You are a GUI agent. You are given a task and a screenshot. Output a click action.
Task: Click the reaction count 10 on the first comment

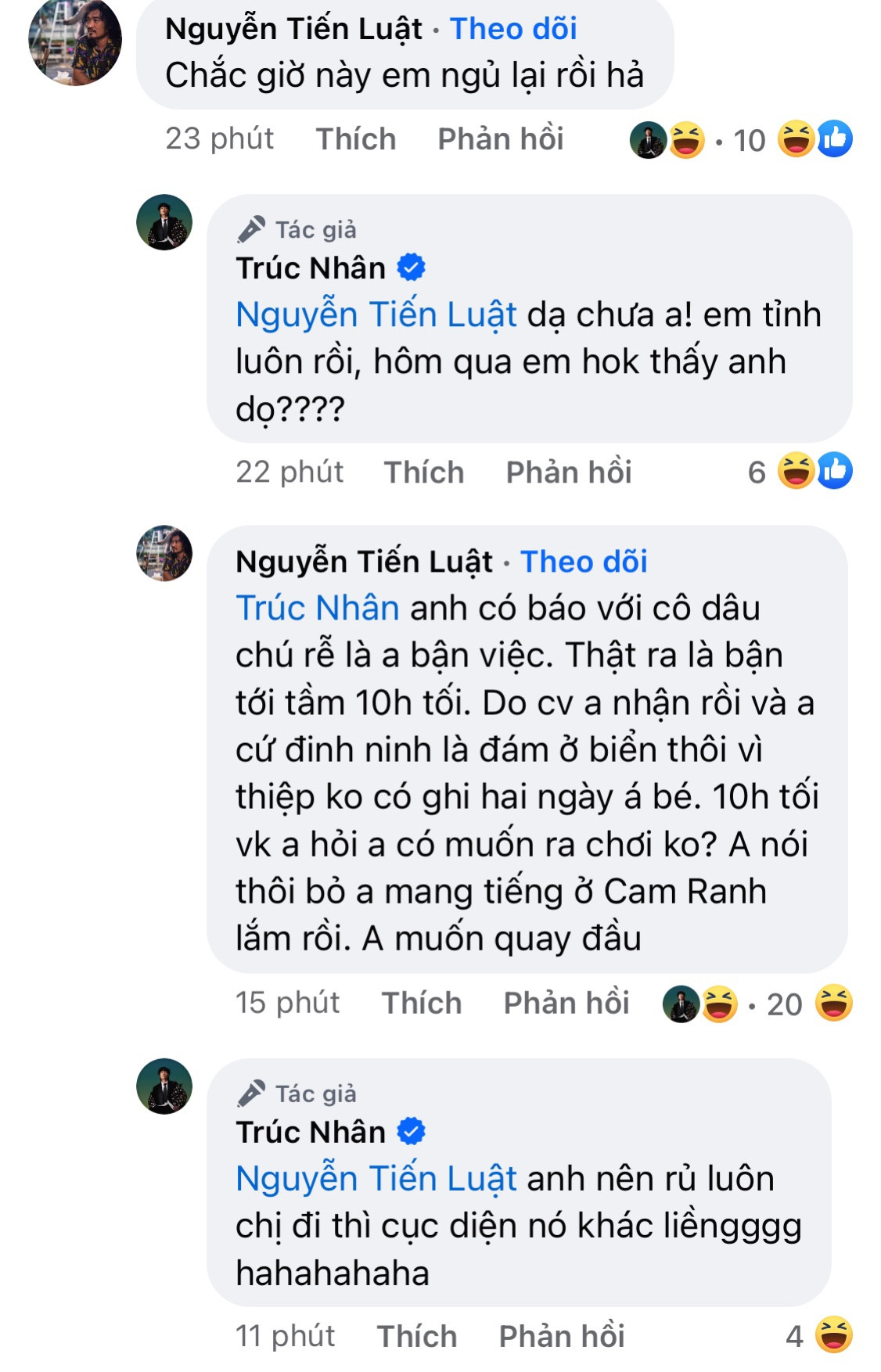pyautogui.click(x=750, y=140)
